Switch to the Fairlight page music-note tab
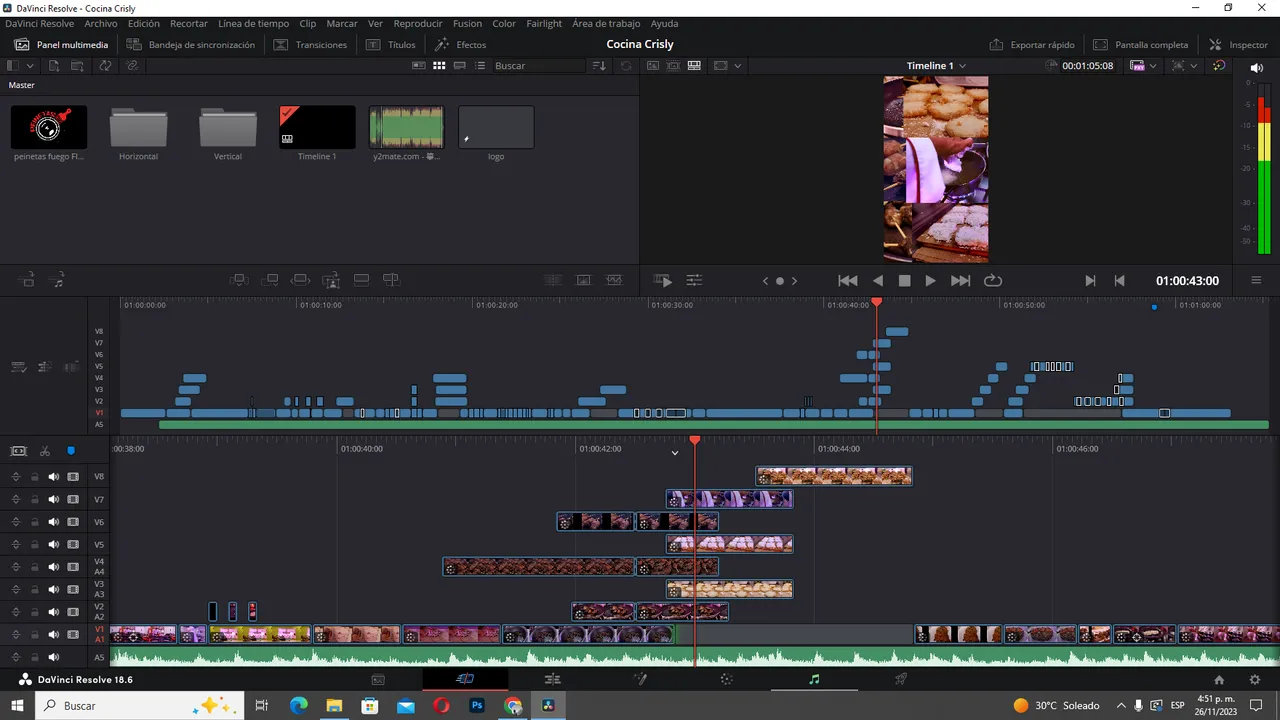The image size is (1280, 720). click(x=814, y=679)
